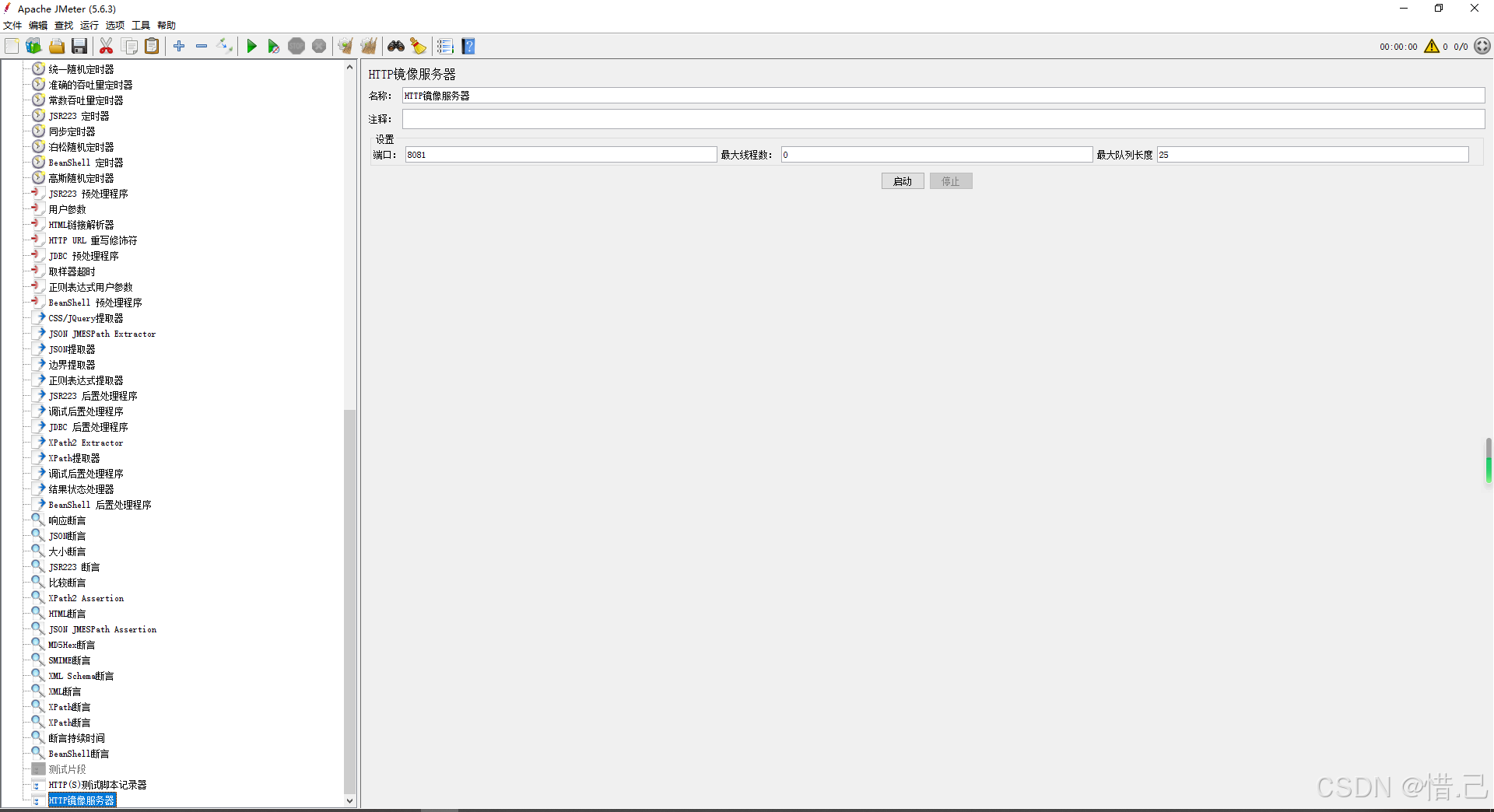This screenshot has width=1494, height=812.
Task: Select 测试片段 tree node
Action: (67, 769)
